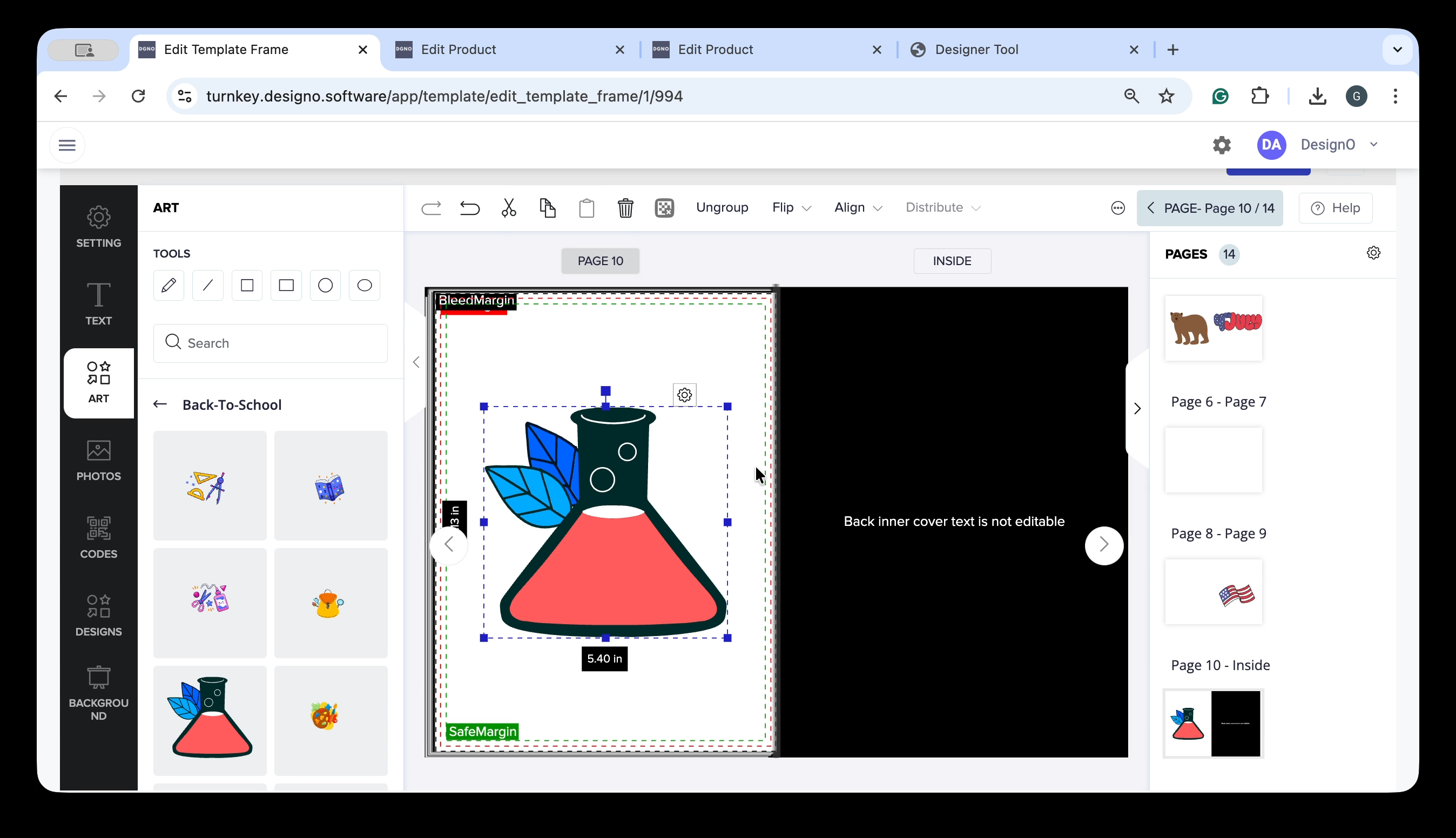Click the trash delete icon
The height and width of the screenshot is (838, 1456).
pyautogui.click(x=625, y=208)
